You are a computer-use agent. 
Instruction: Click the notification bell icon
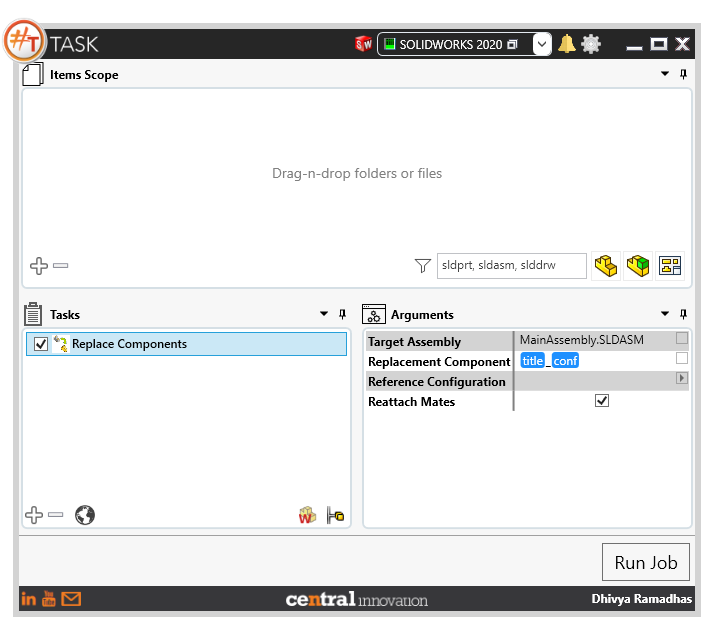tap(566, 44)
